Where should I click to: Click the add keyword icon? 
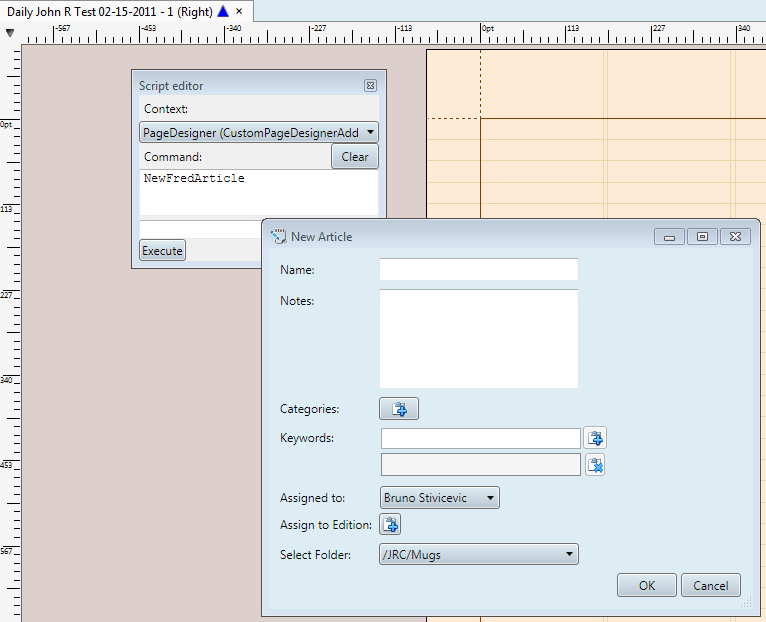coord(595,438)
